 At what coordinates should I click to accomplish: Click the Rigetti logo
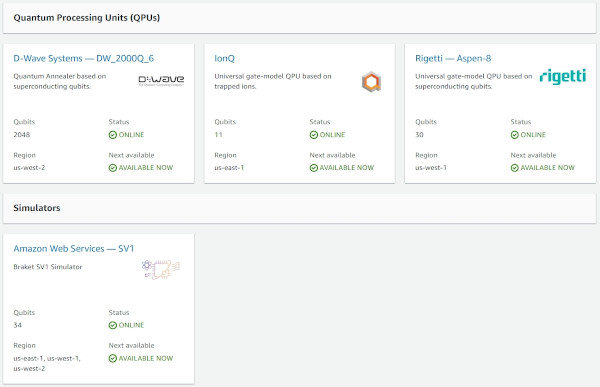tap(562, 77)
